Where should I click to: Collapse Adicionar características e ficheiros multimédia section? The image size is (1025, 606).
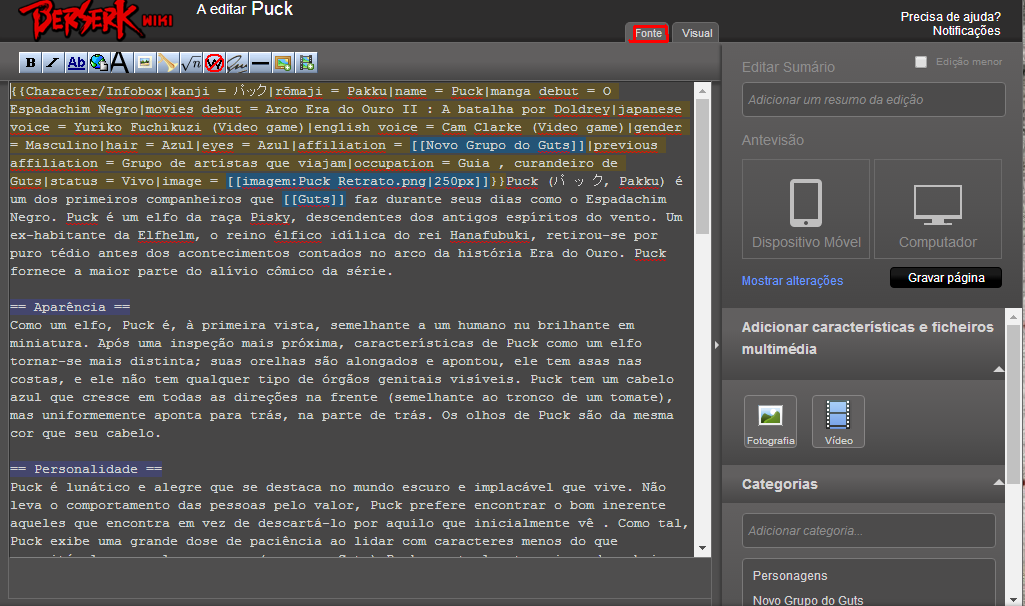click(998, 369)
